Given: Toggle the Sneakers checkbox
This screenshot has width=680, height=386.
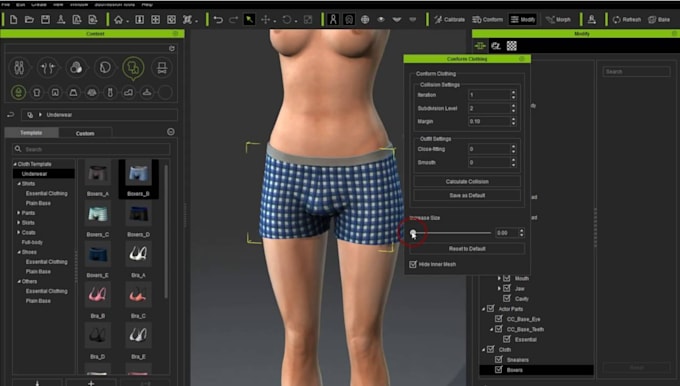Looking at the screenshot, I should click(x=499, y=360).
